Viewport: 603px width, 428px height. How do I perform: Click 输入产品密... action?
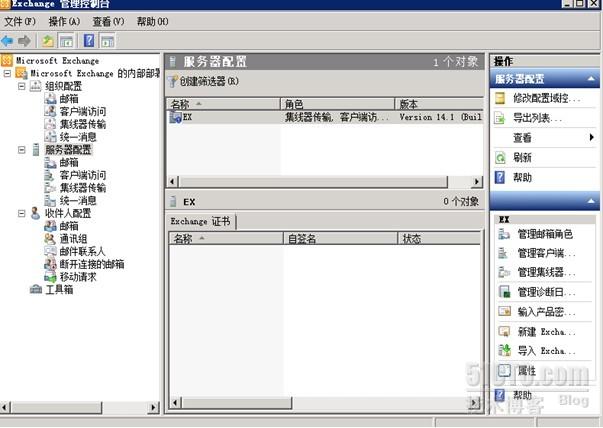coord(545,312)
